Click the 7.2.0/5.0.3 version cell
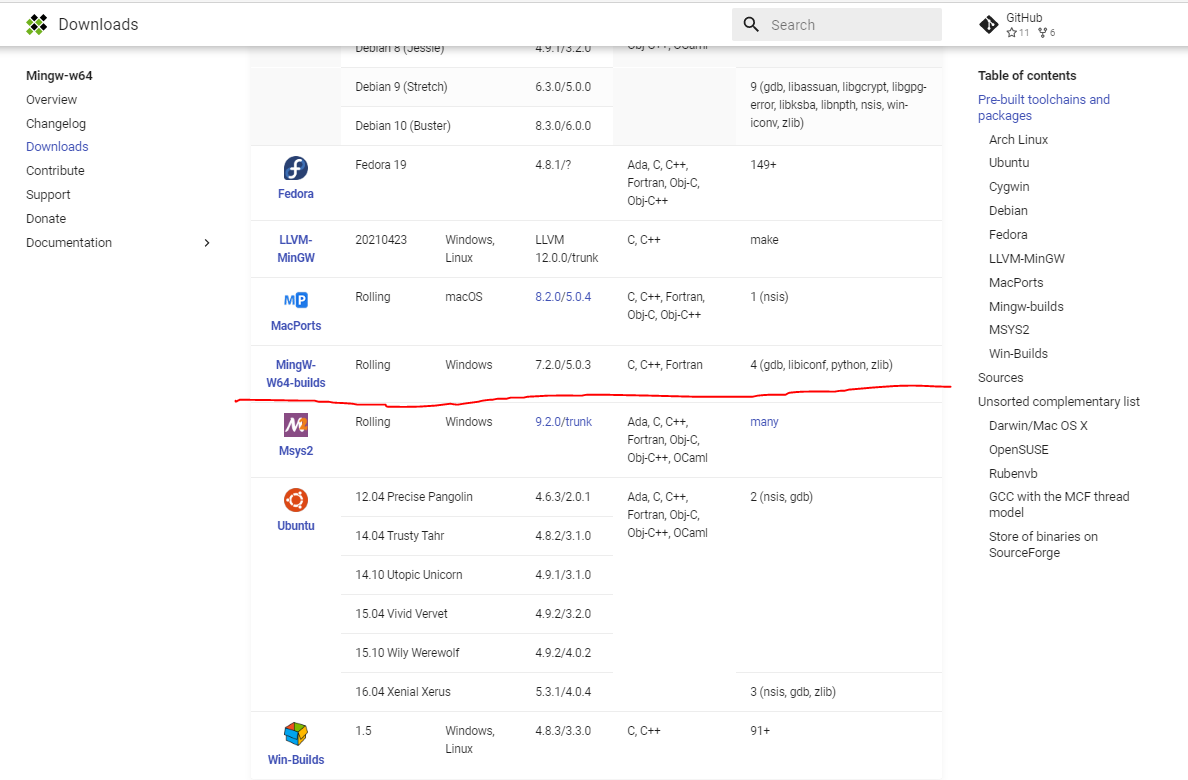This screenshot has width=1188, height=780. tap(563, 365)
